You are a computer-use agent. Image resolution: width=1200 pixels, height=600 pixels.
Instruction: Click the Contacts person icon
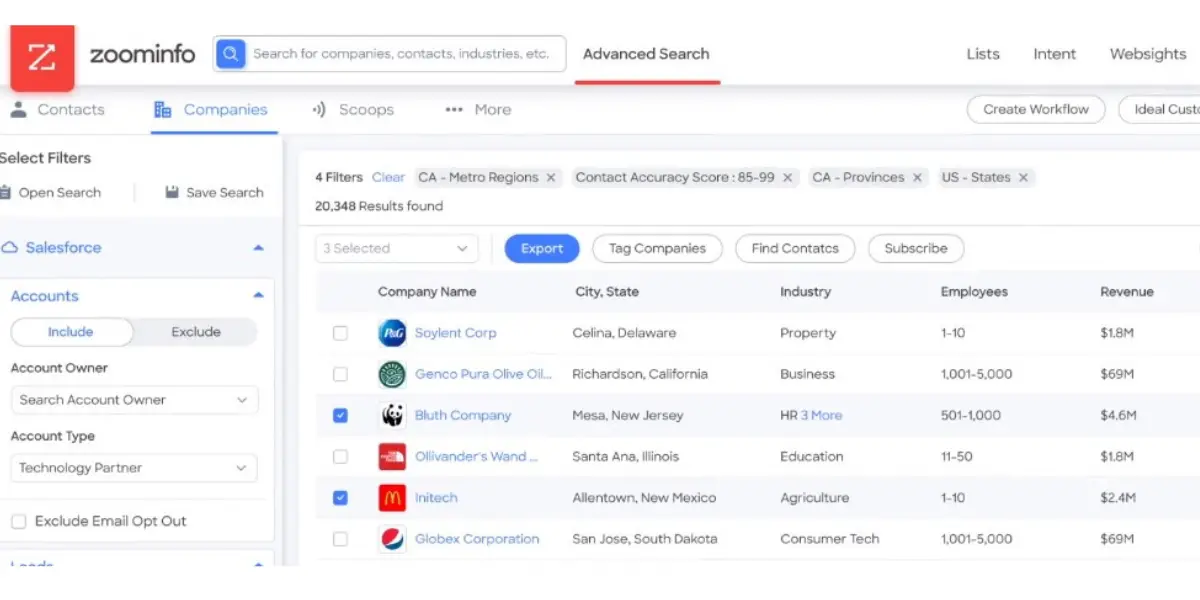tap(18, 109)
